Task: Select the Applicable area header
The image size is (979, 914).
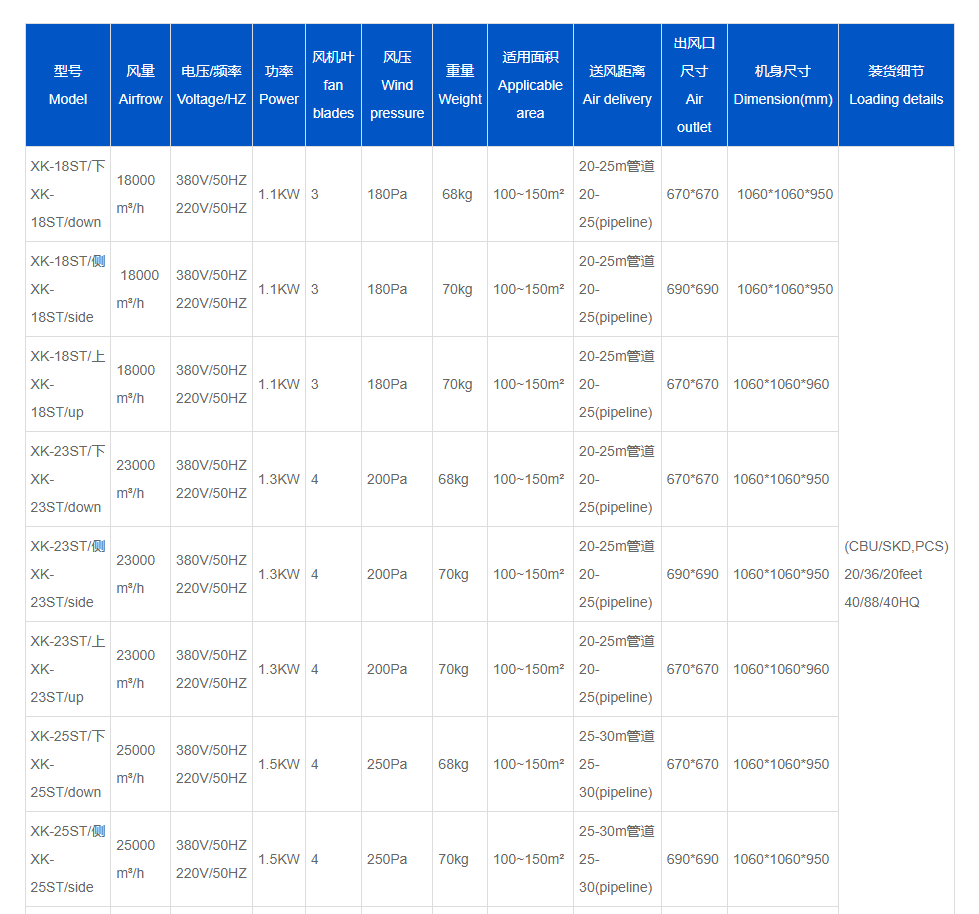Action: [530, 85]
